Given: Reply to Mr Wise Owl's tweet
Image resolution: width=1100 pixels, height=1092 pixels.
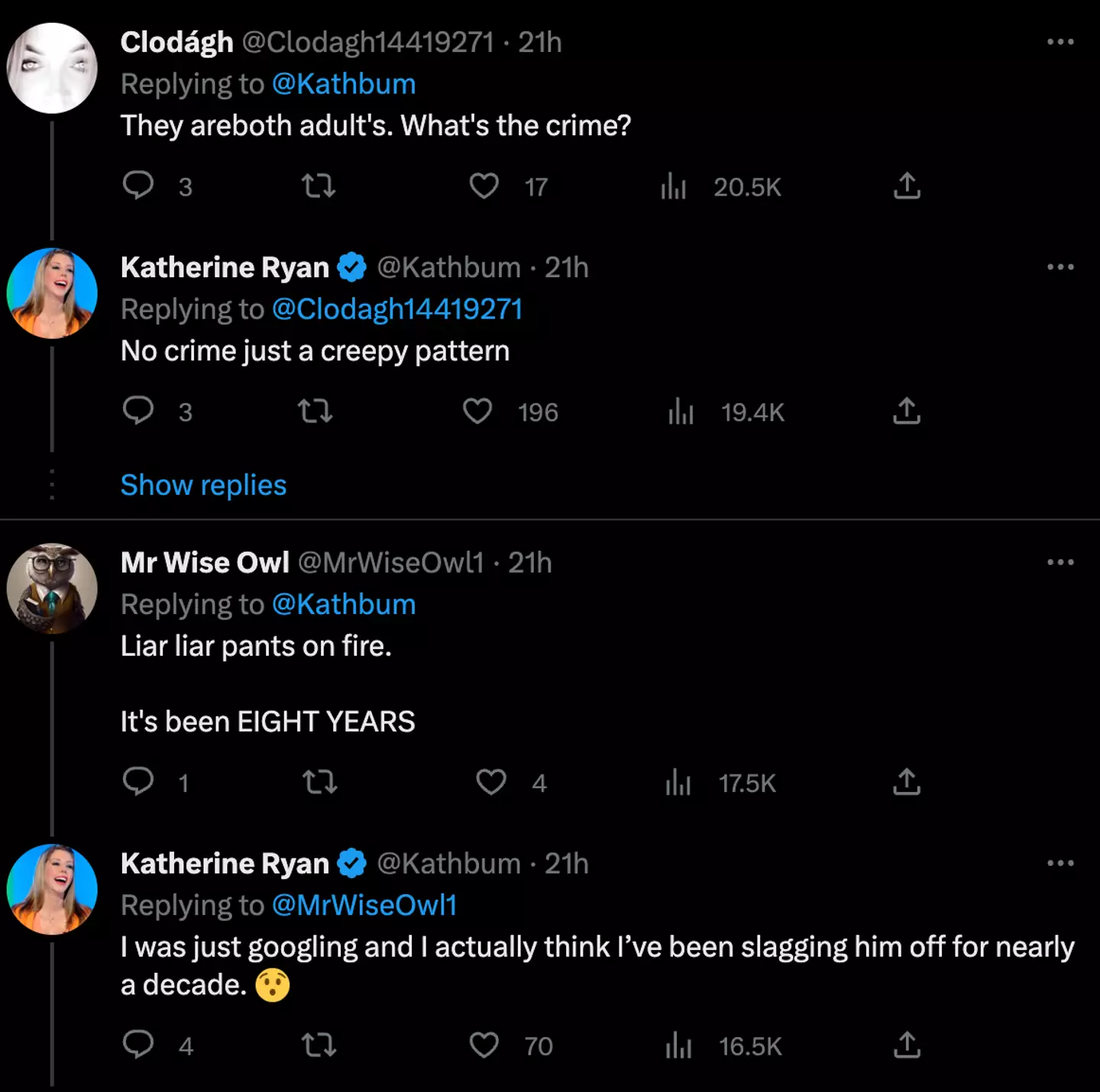Looking at the screenshot, I should tap(138, 782).
